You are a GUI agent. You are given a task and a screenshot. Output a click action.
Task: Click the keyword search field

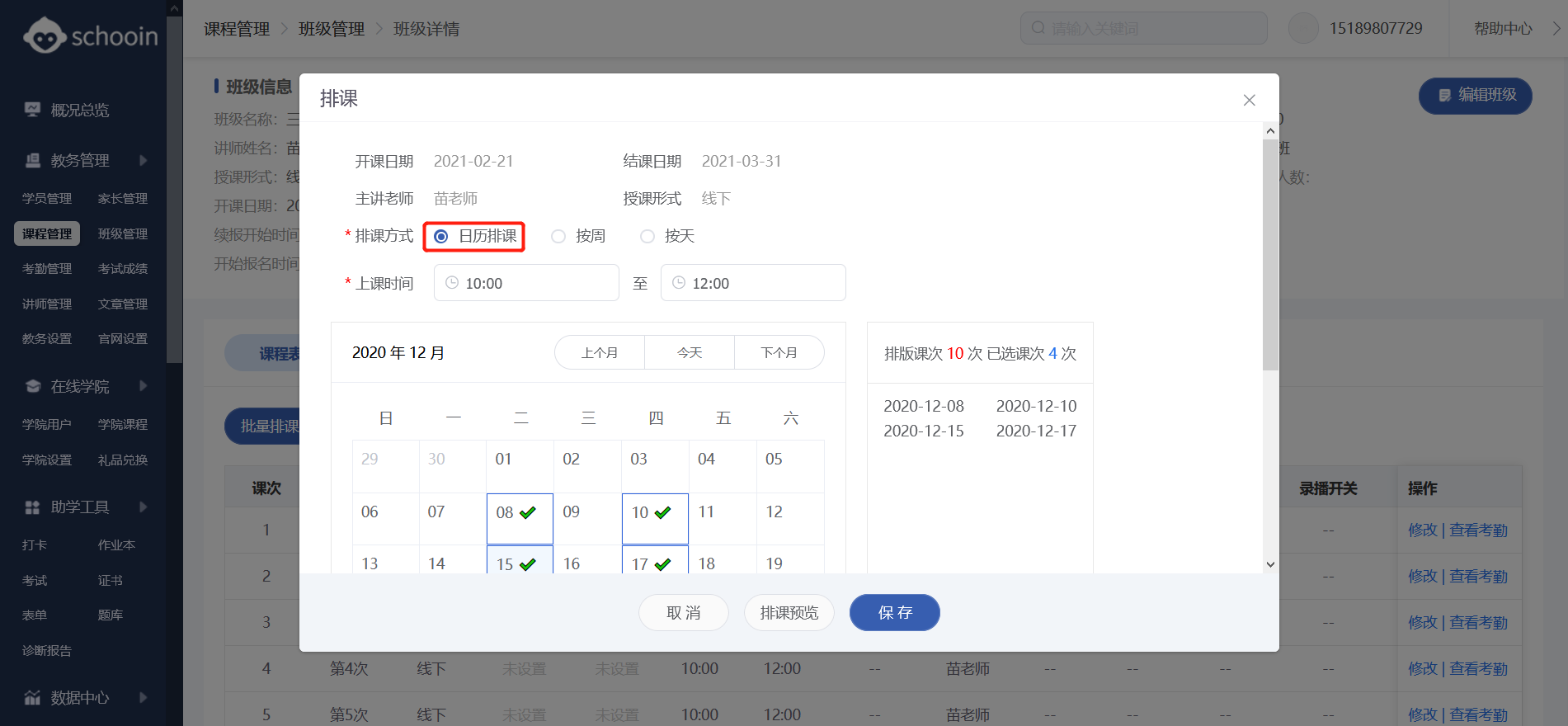[x=1144, y=28]
